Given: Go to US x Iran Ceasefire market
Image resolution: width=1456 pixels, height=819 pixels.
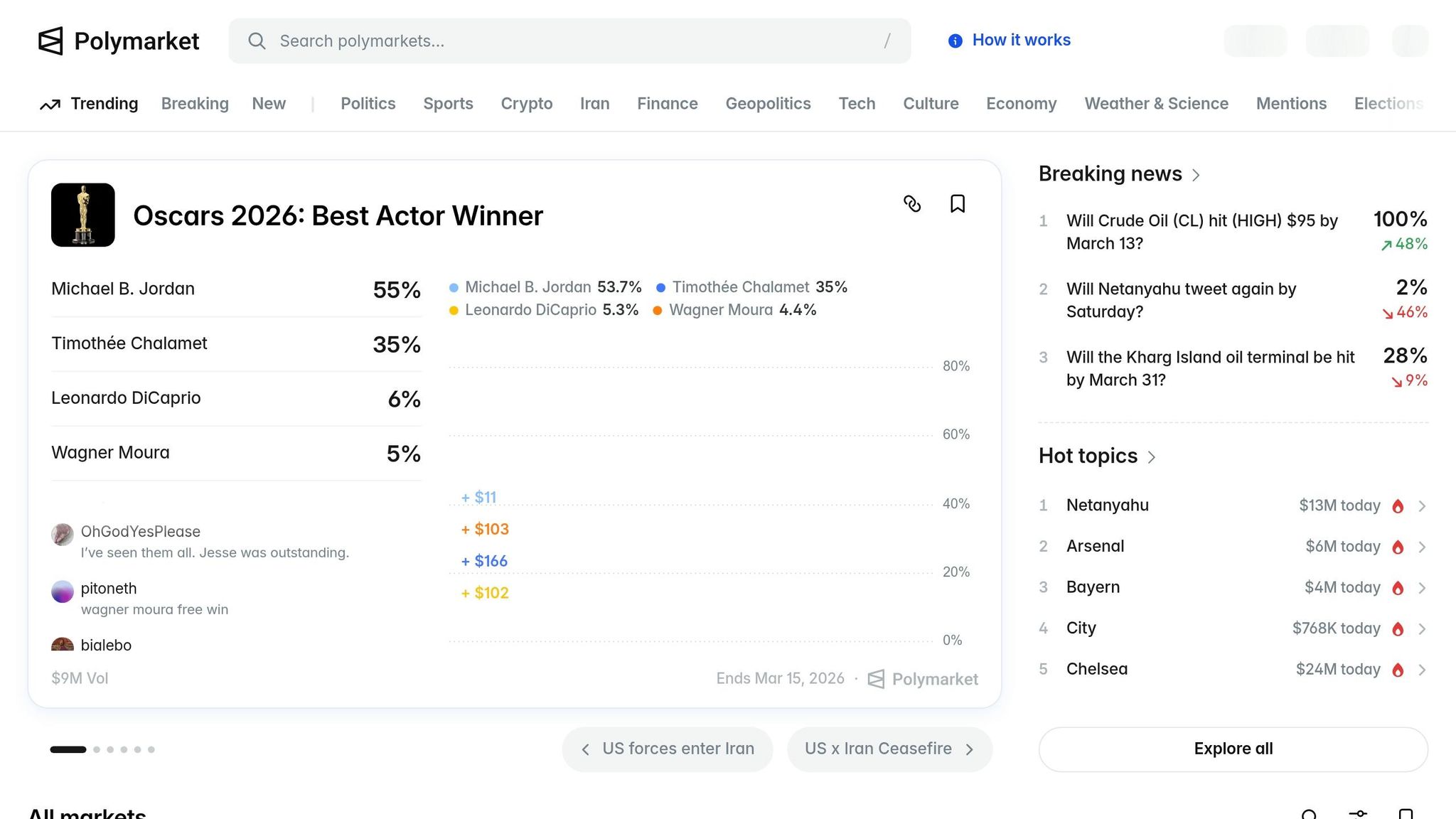Looking at the screenshot, I should coord(889,749).
